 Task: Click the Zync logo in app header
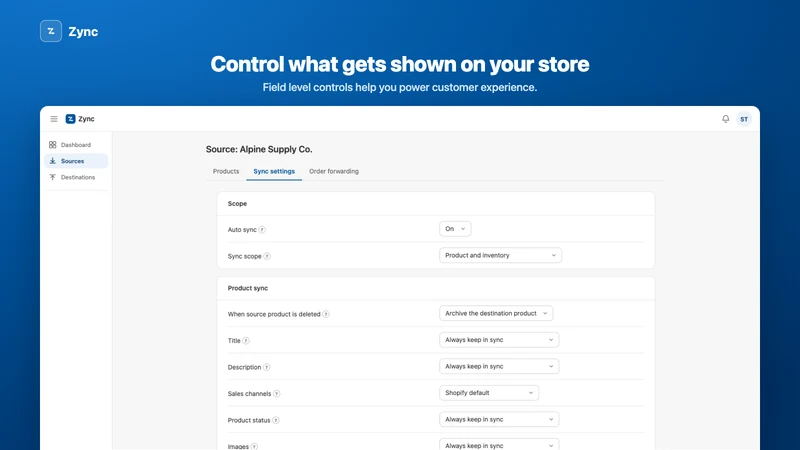(70, 119)
